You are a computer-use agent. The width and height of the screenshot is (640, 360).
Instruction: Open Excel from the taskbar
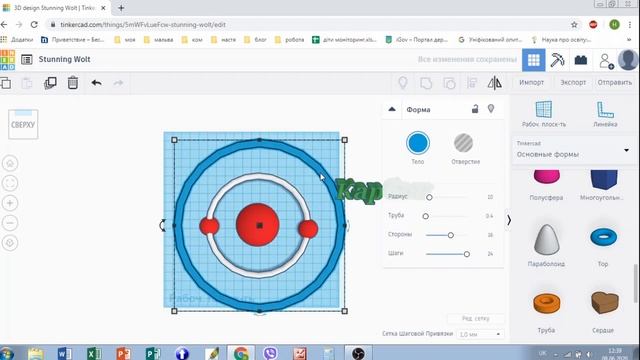94,353
